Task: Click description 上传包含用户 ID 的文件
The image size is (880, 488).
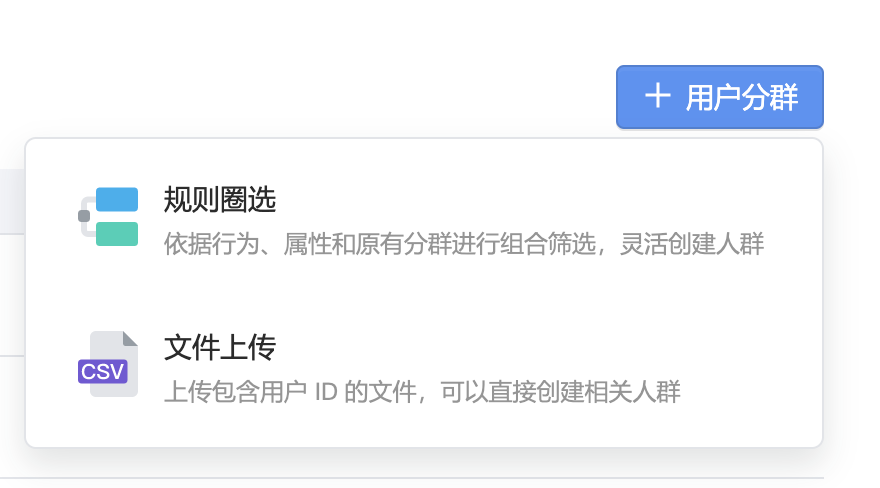Action: coord(290,392)
